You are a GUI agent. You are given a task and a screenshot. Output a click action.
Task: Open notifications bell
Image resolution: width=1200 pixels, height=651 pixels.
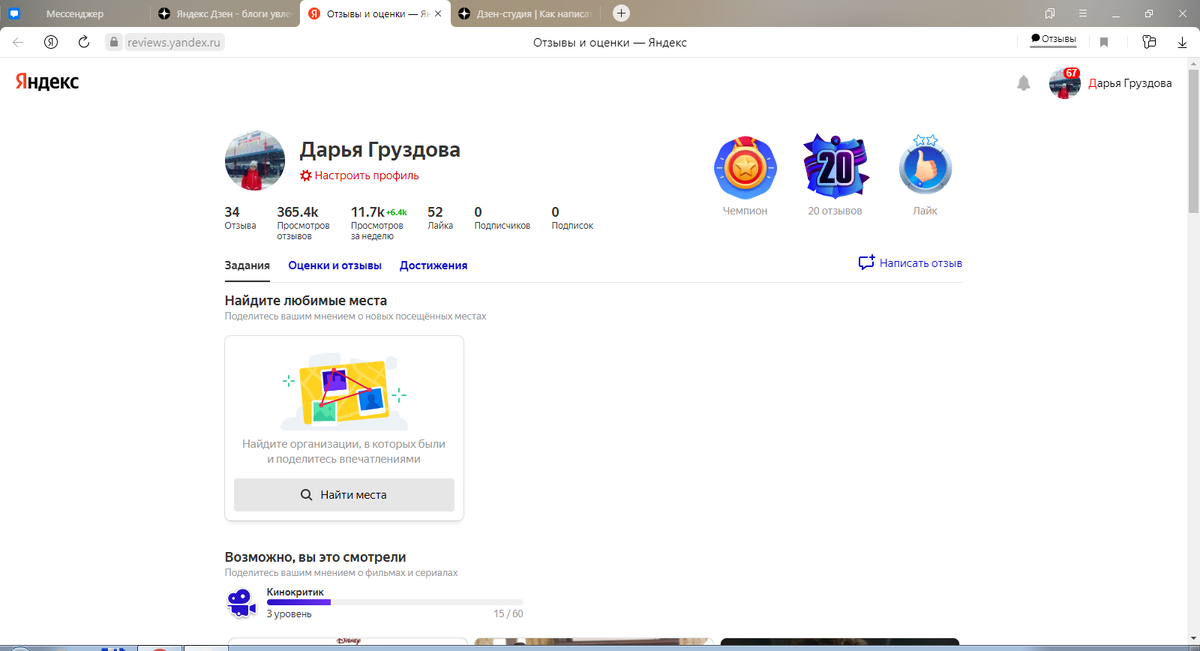[x=1023, y=83]
